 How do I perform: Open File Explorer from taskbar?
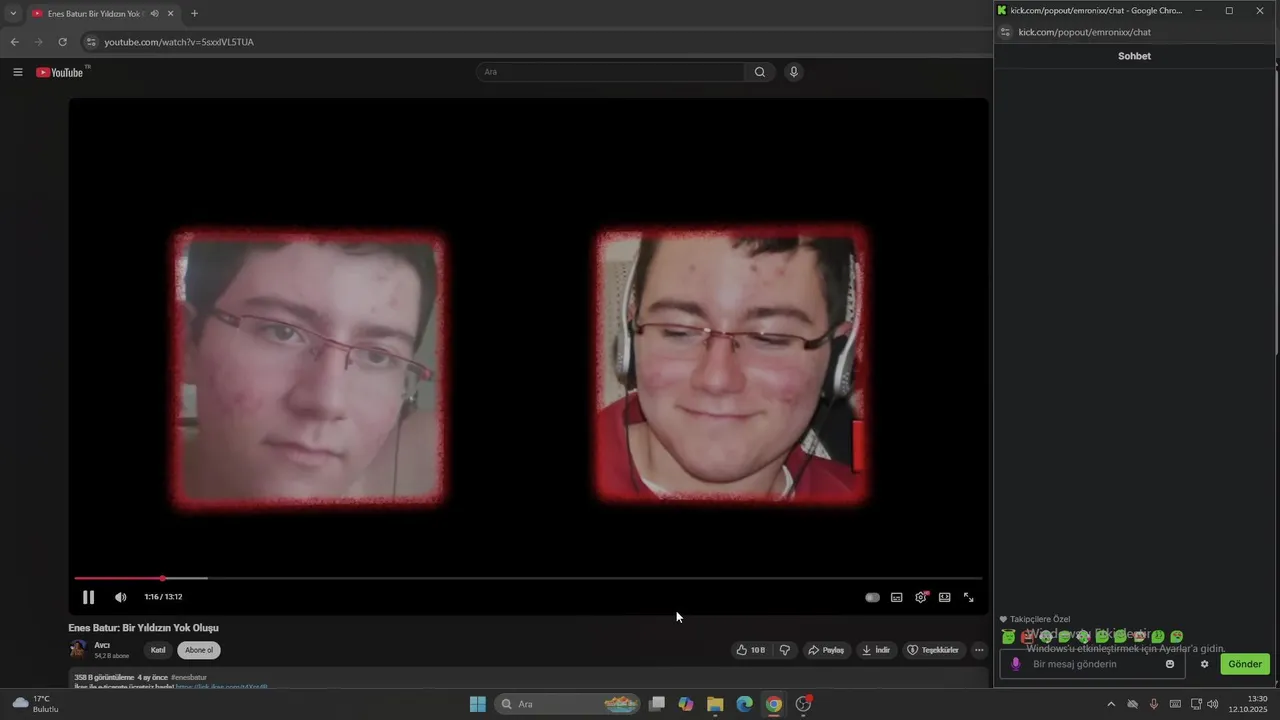click(715, 704)
